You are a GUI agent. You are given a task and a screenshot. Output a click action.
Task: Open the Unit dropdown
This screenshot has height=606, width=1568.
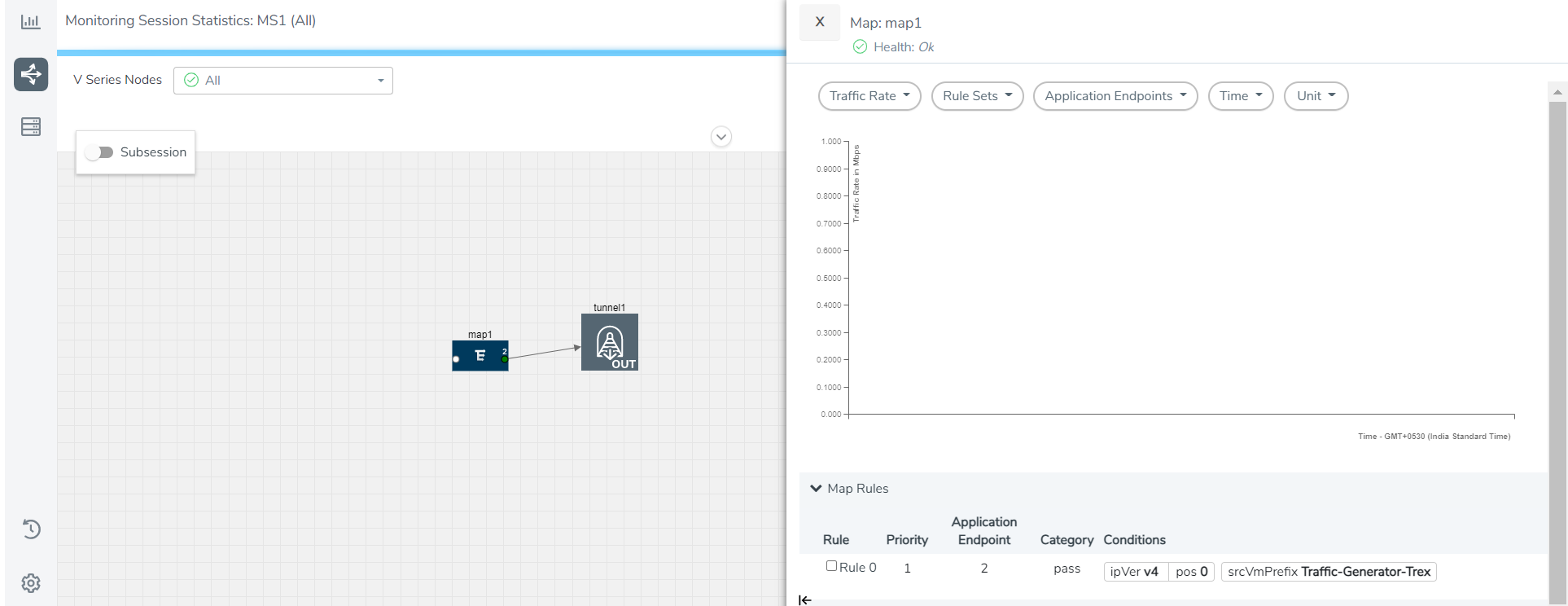[x=1316, y=96]
